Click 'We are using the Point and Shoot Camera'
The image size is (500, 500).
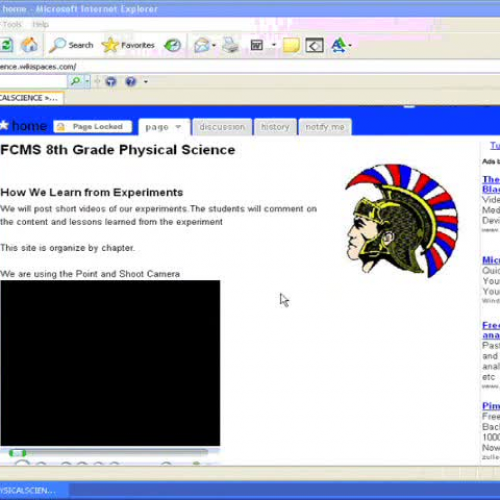coord(90,274)
